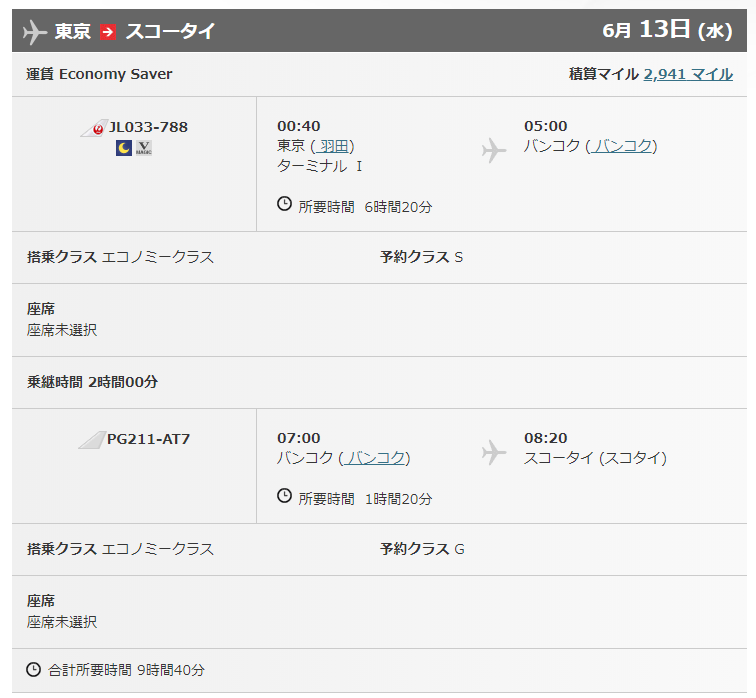Click the 積算マイル label
756x698 pixels.
pos(604,74)
